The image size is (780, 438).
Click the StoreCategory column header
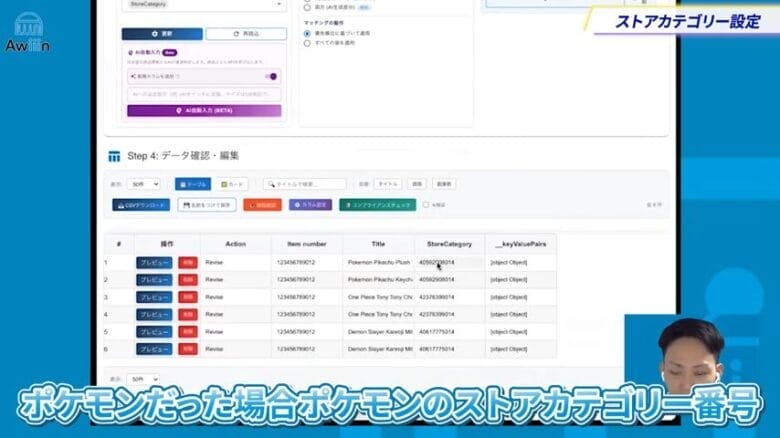450,244
